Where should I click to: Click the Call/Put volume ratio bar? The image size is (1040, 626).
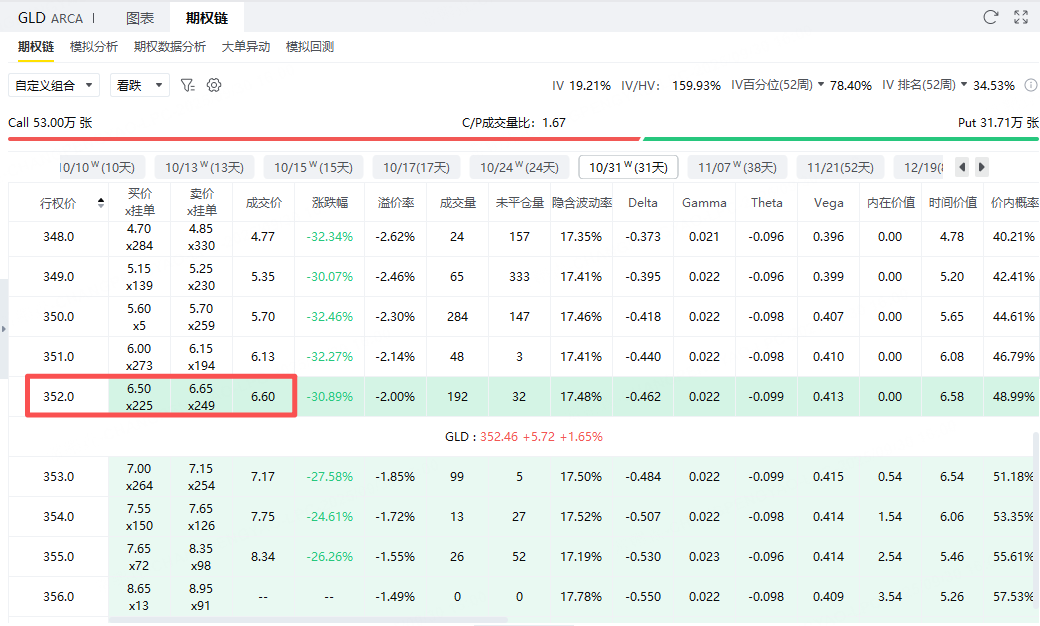point(523,139)
